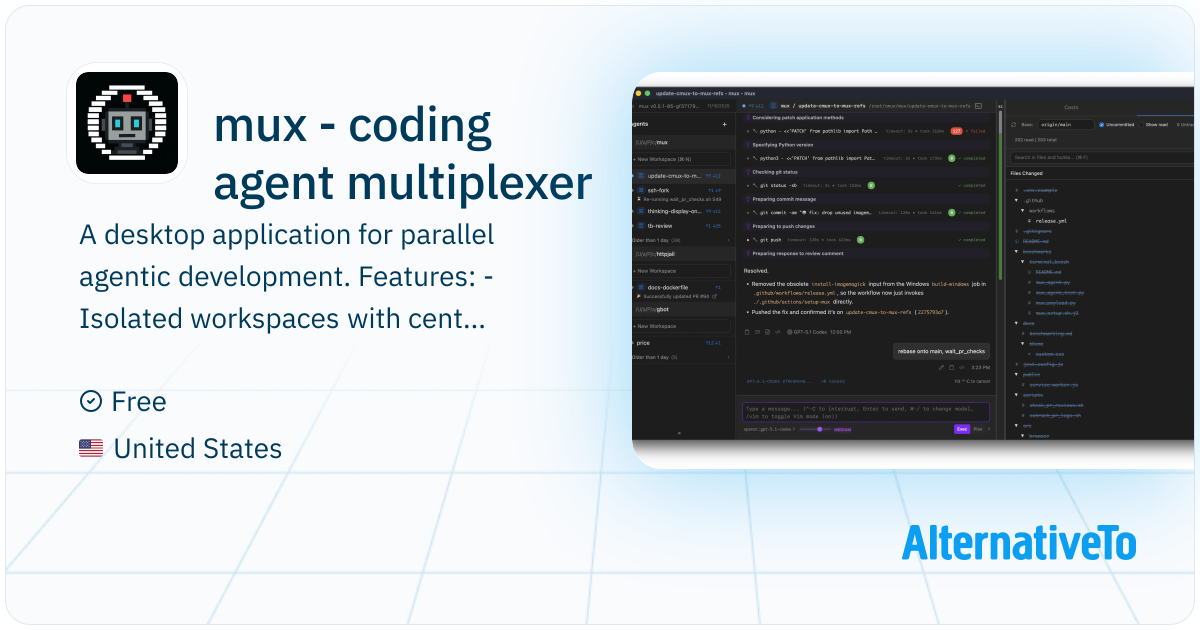Open the openai:gpt-5.1-codex model selector
The image size is (1200, 630).
pyautogui.click(x=769, y=429)
